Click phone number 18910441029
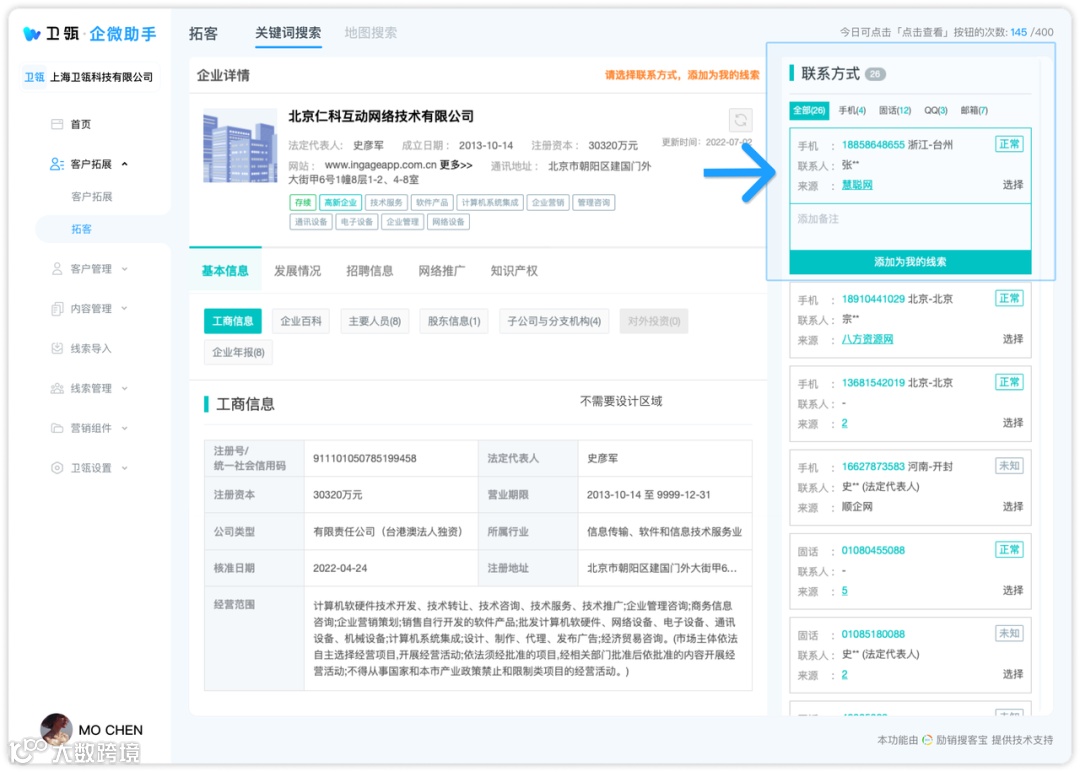The height and width of the screenshot is (772, 1080). (873, 299)
